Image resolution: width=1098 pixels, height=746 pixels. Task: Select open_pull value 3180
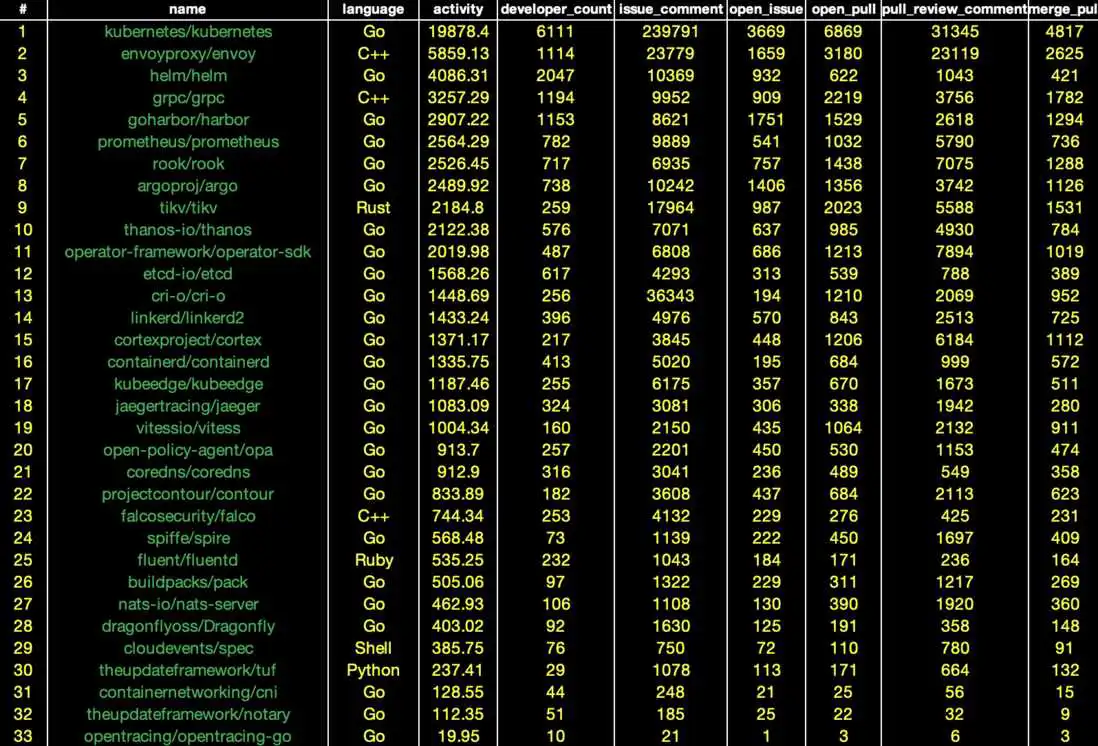[844, 54]
